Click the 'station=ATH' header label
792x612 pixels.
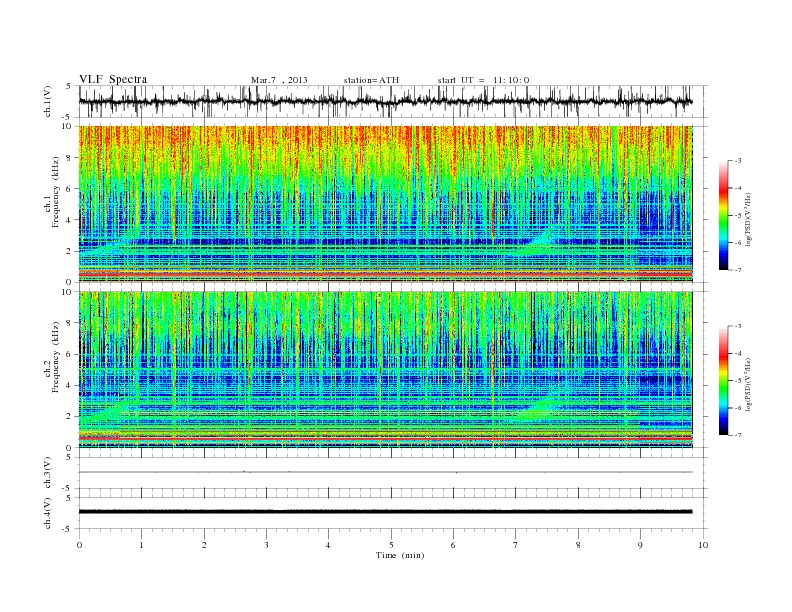(371, 80)
